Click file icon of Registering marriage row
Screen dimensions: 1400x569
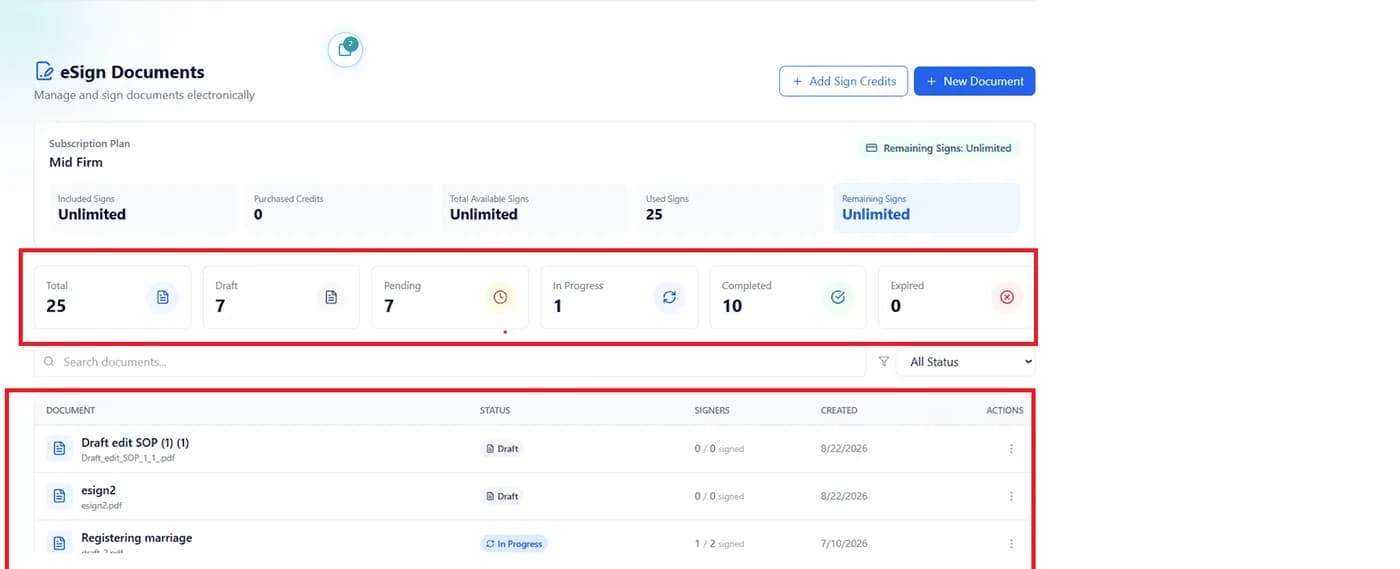click(x=59, y=542)
